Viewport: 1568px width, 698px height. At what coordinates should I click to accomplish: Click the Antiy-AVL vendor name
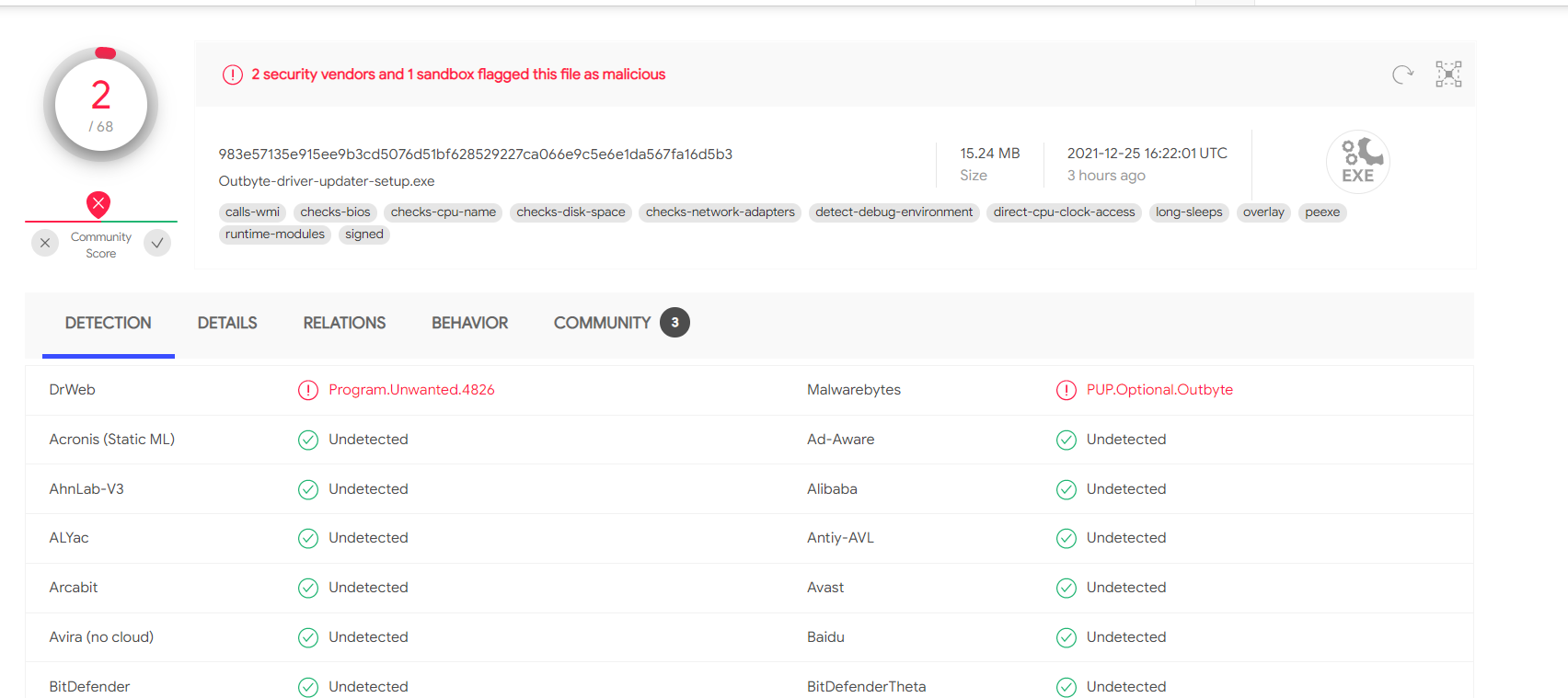tap(840, 538)
